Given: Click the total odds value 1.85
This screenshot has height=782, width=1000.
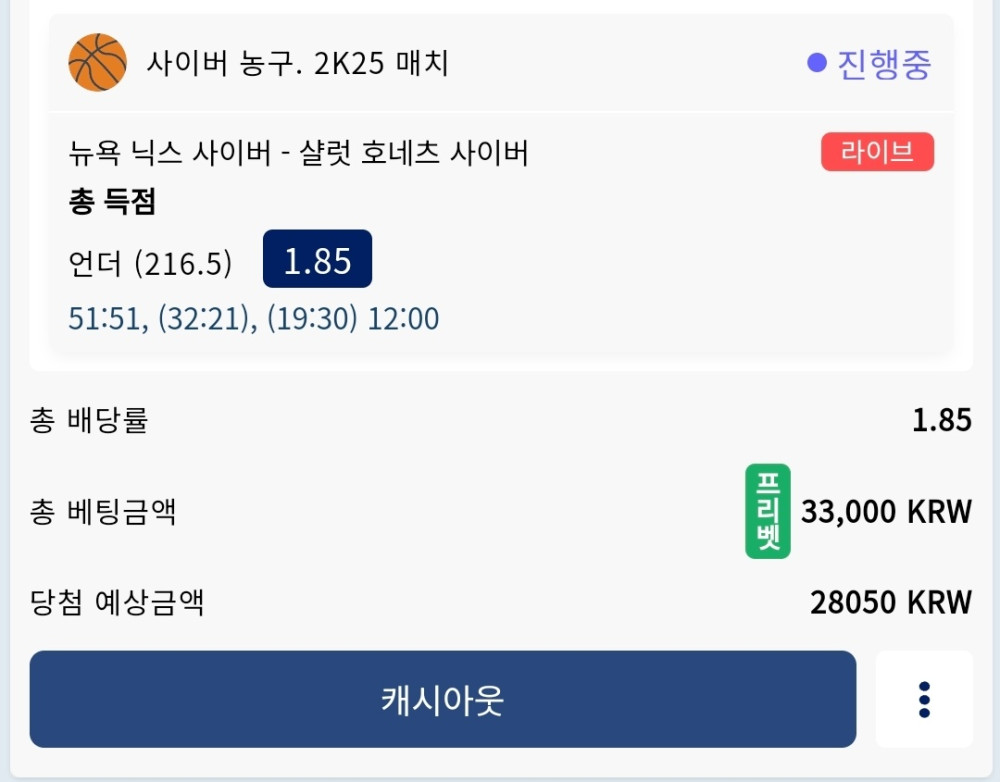Looking at the screenshot, I should coord(941,420).
